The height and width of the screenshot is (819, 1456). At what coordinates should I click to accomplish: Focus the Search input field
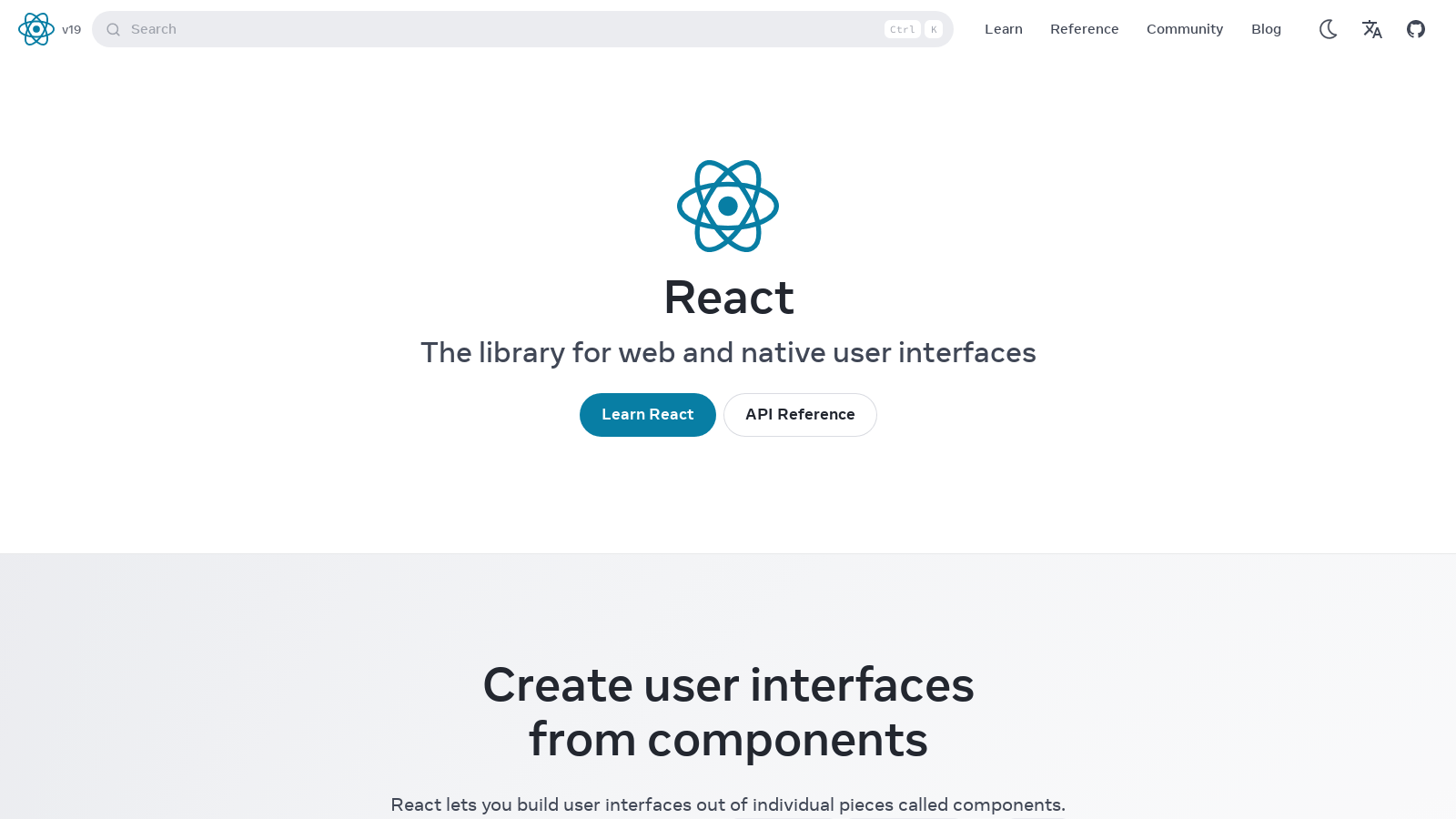522,29
